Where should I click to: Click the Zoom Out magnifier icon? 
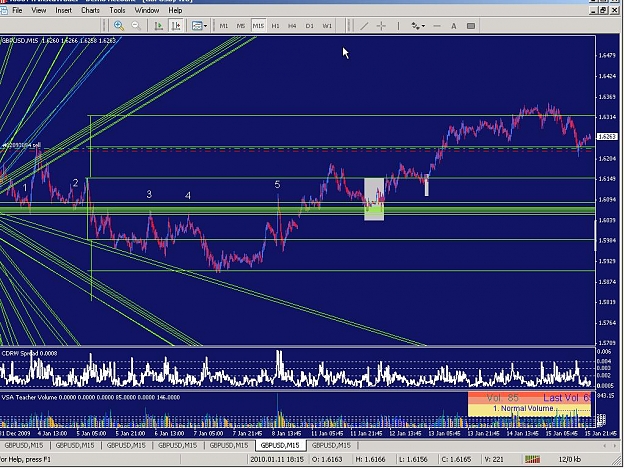click(136, 26)
